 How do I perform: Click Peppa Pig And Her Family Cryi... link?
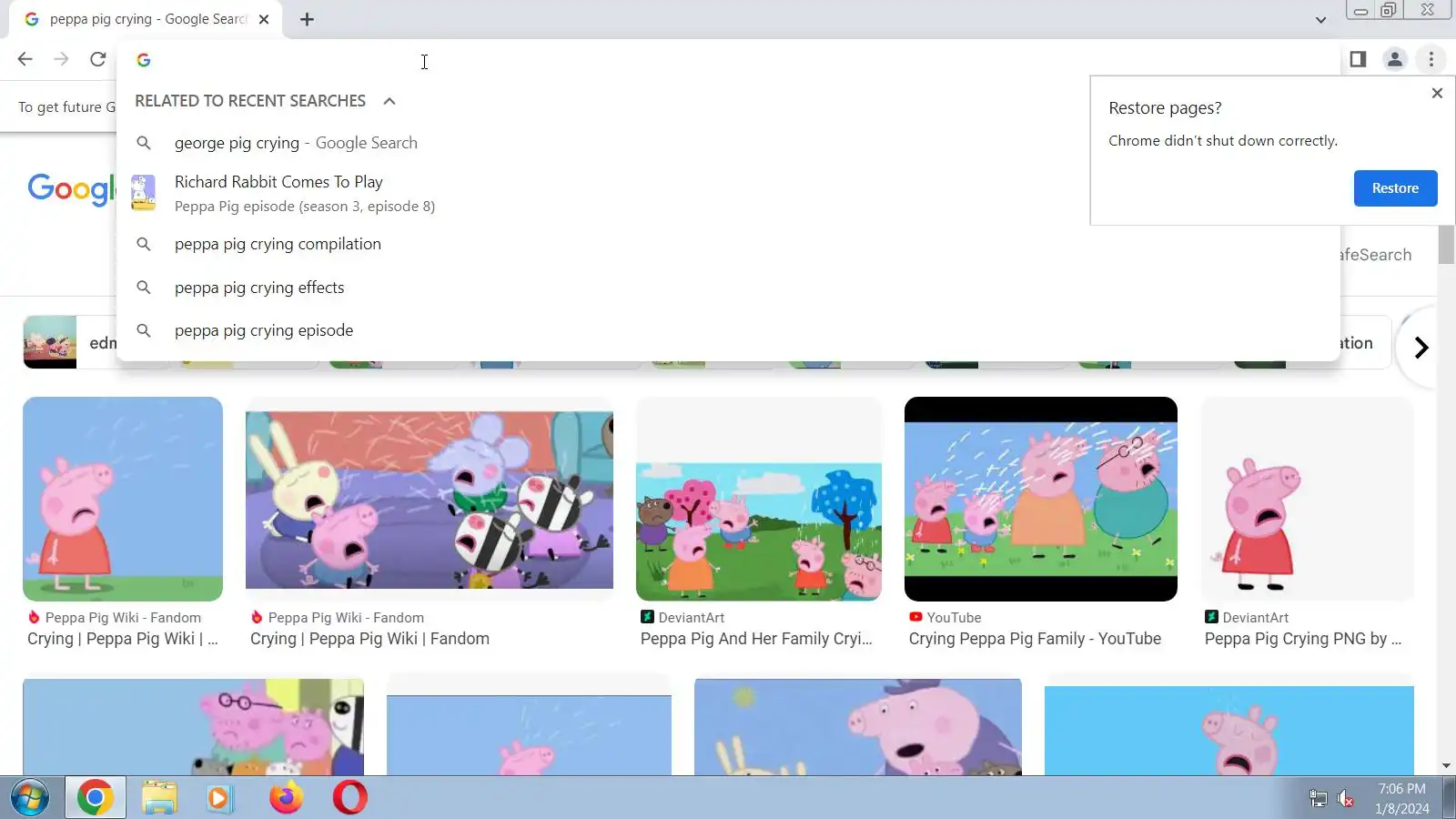coord(756,639)
